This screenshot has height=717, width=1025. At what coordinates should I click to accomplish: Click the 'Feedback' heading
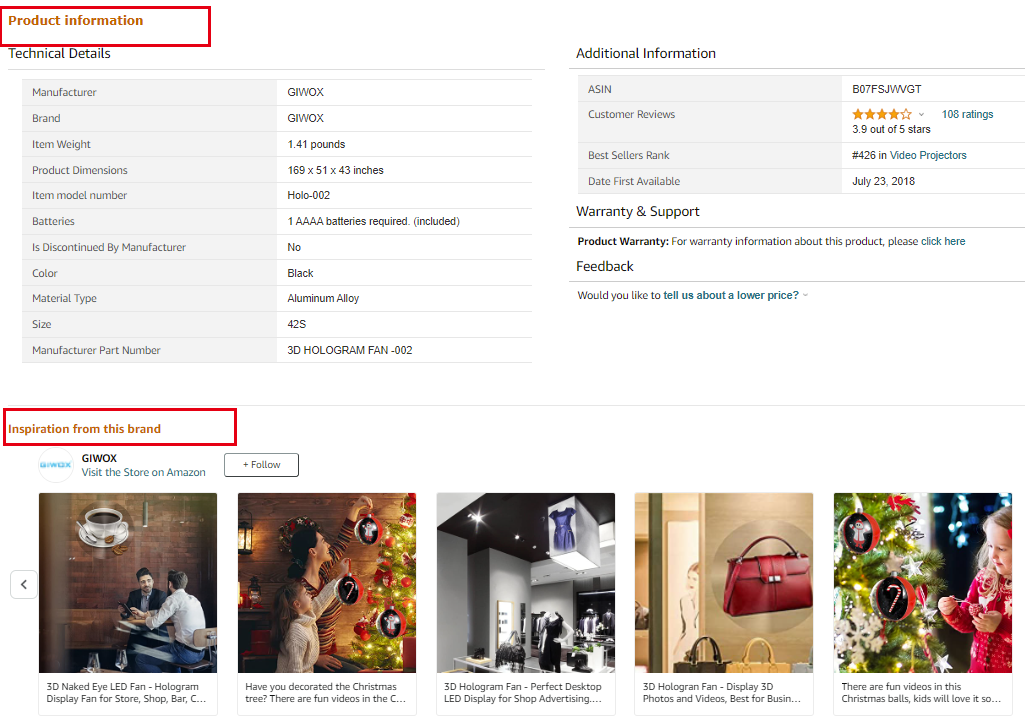(605, 267)
